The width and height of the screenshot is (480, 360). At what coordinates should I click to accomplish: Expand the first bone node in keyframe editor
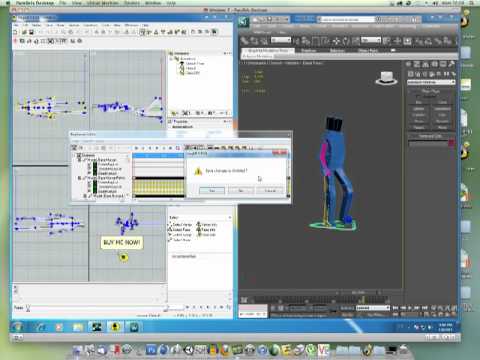(80, 160)
